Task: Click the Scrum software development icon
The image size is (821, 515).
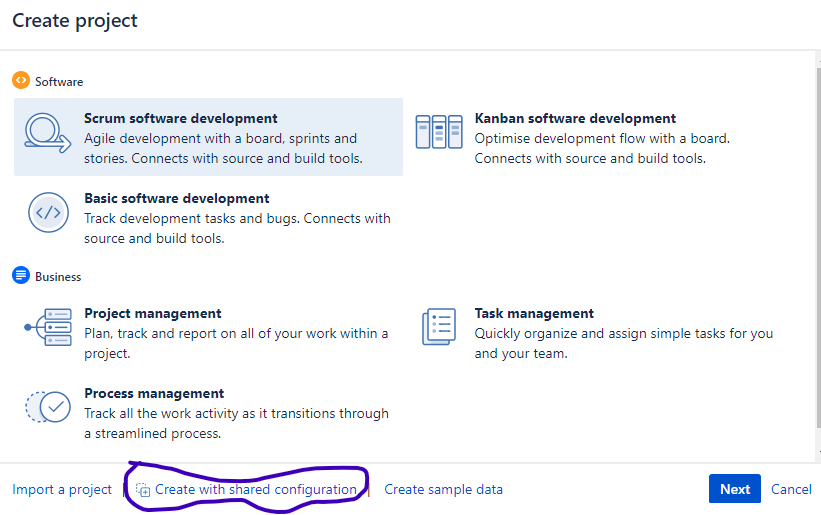Action: (48, 133)
